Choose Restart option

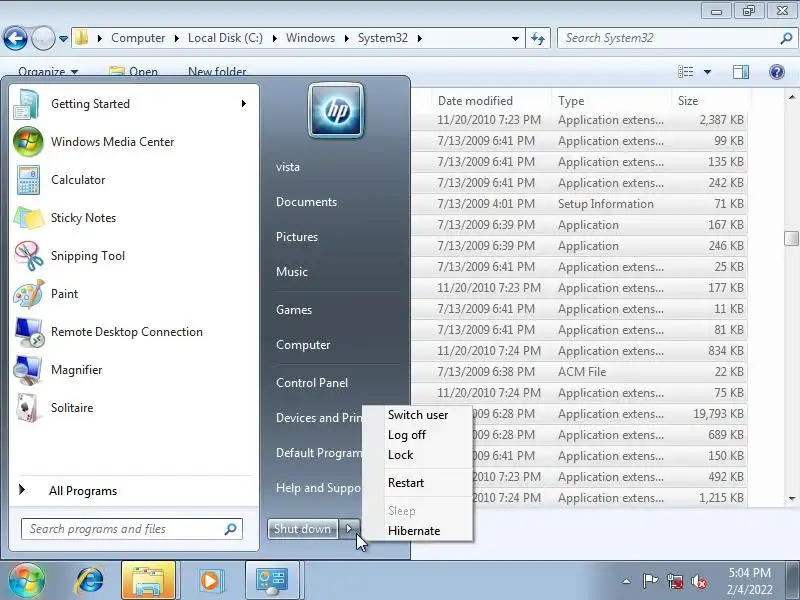pos(417,483)
